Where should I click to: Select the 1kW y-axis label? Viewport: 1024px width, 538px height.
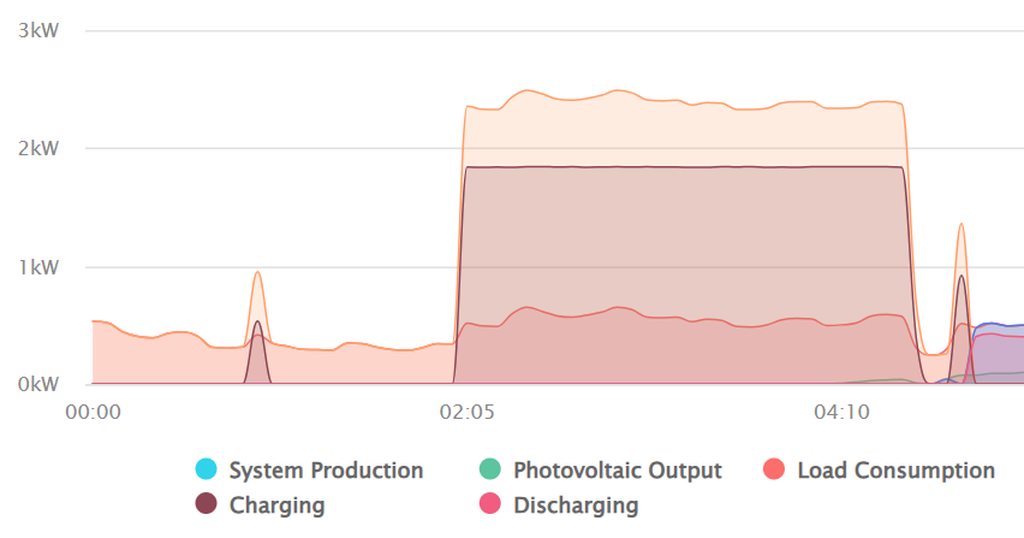click(39, 267)
